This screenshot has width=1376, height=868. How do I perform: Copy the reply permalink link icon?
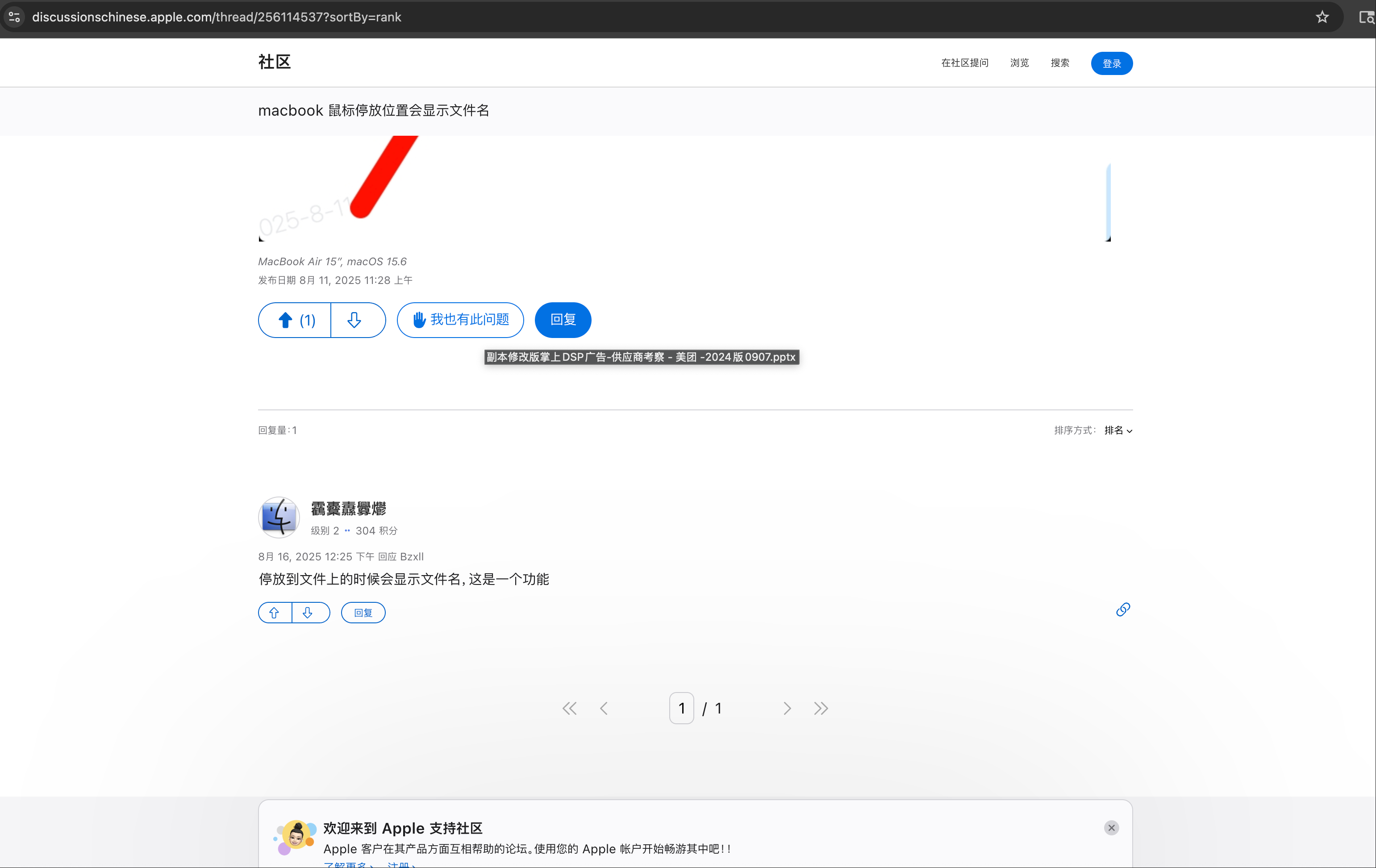click(1122, 610)
